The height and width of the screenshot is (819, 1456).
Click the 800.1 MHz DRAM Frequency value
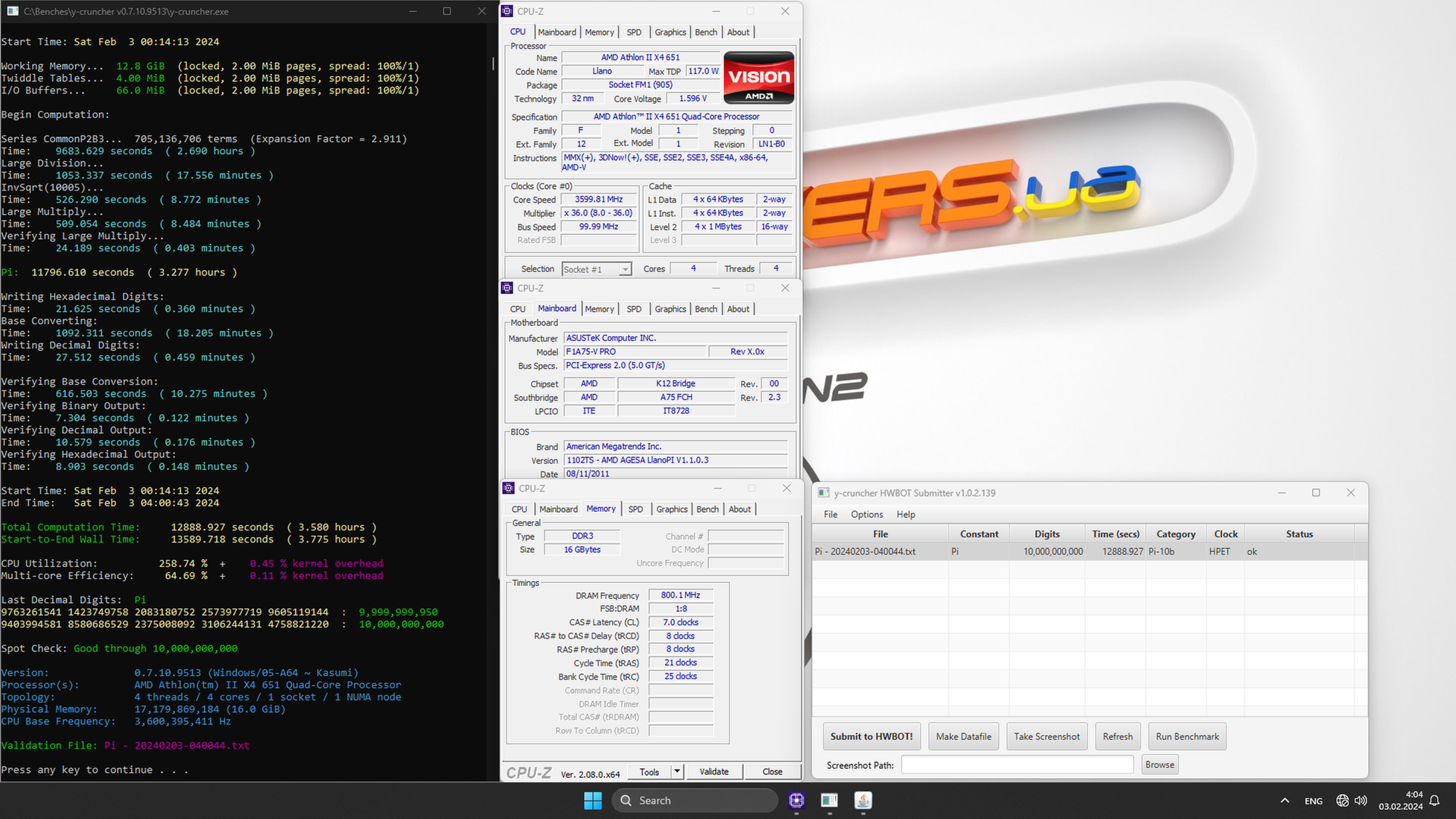tap(680, 595)
